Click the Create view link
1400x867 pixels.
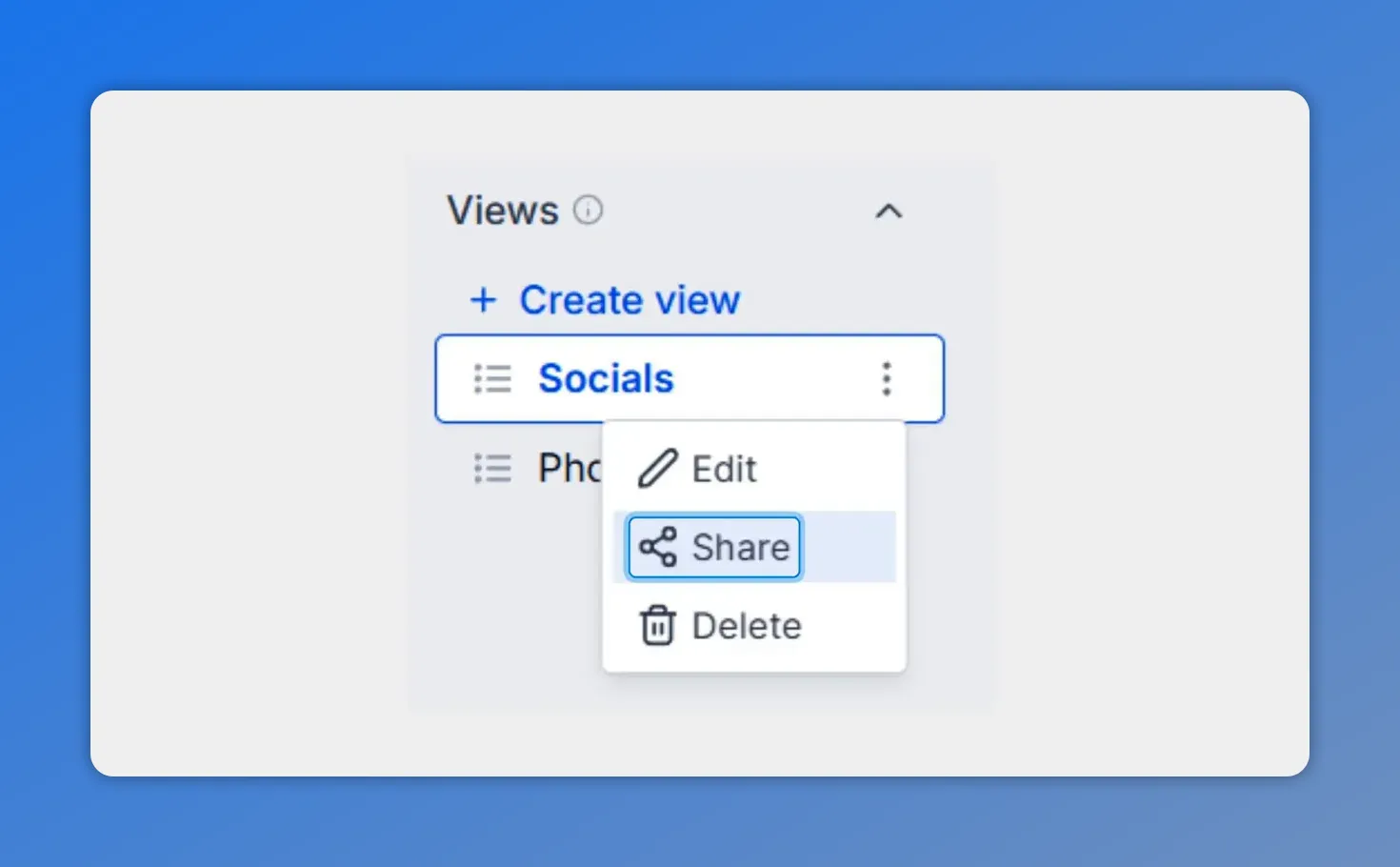[630, 300]
